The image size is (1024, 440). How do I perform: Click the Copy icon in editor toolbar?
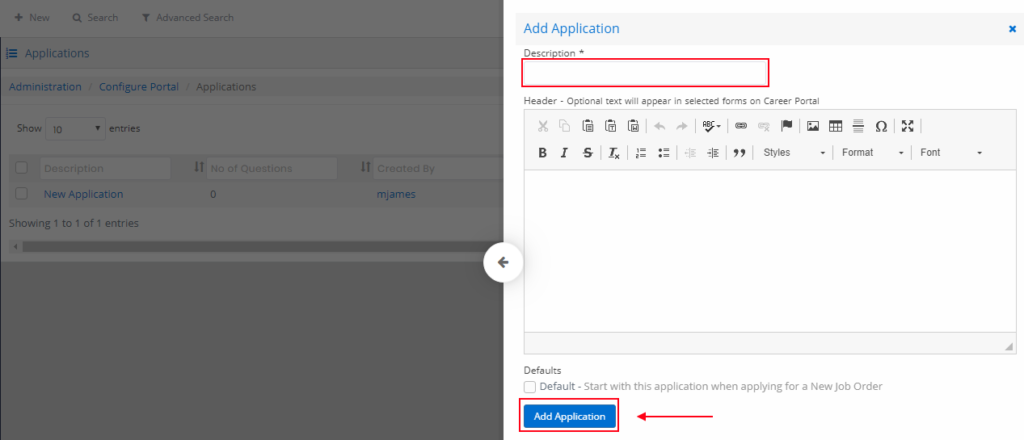point(564,126)
